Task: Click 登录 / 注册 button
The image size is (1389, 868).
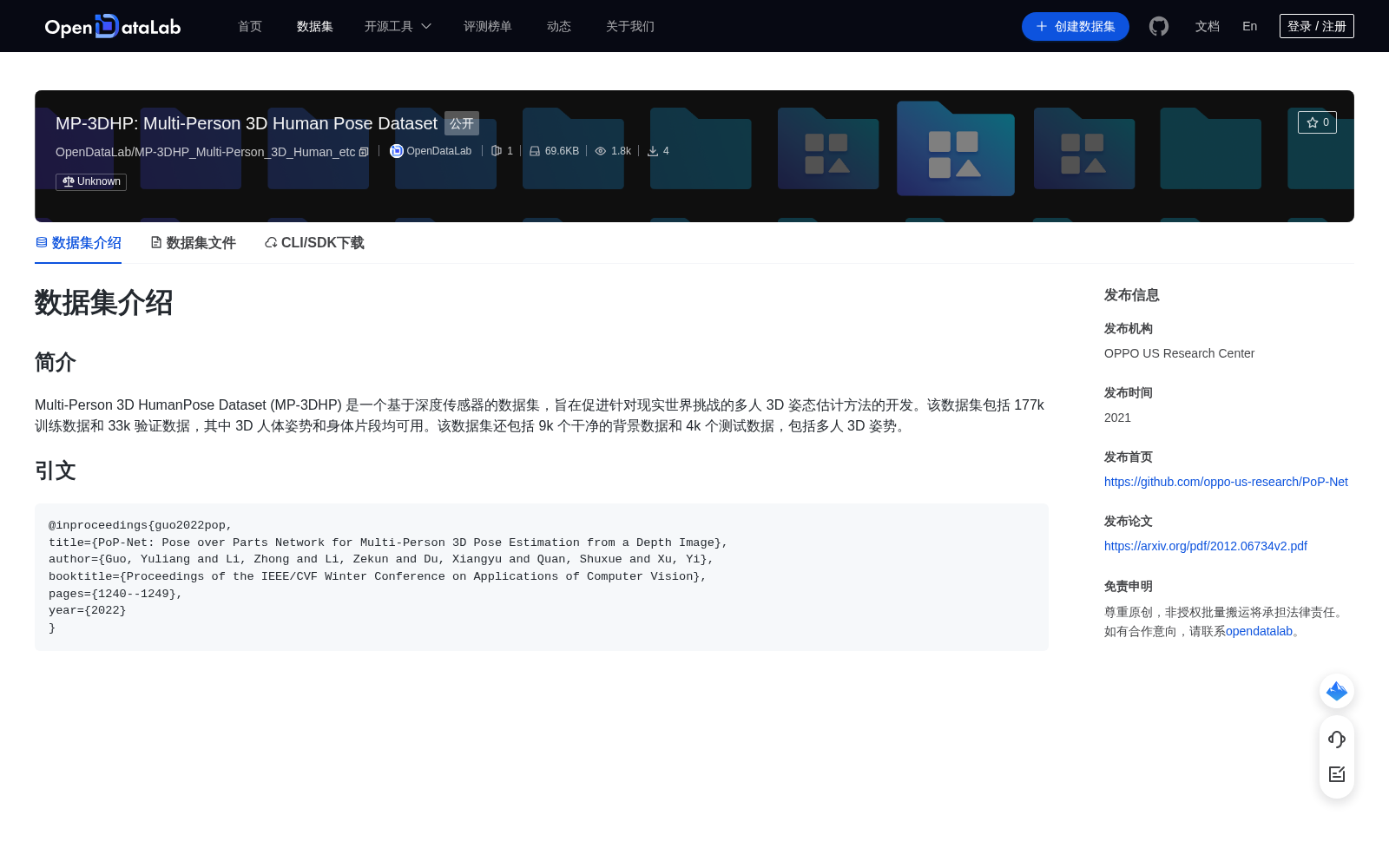Action: click(1317, 26)
